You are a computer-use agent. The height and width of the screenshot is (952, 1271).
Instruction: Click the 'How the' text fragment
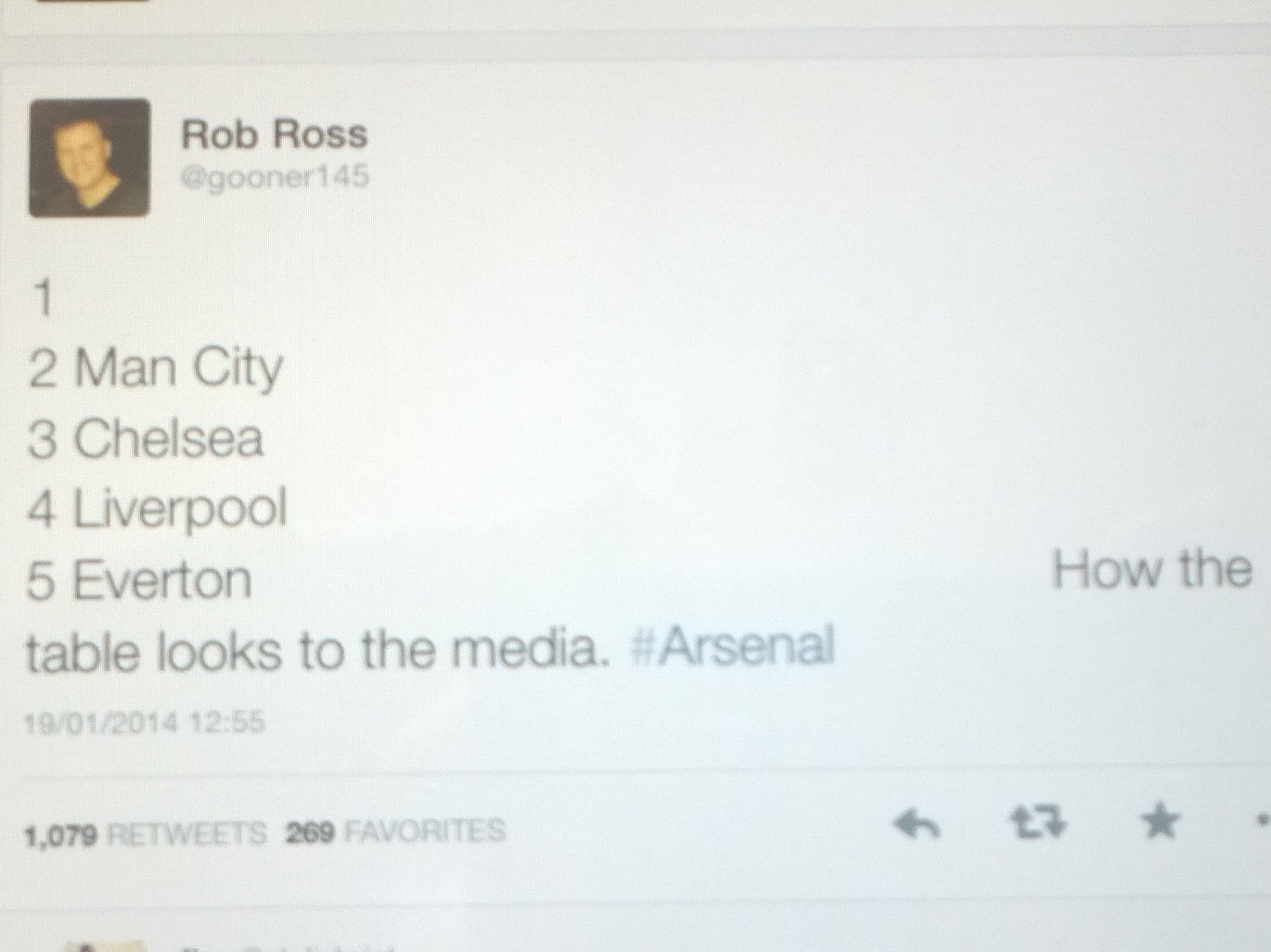click(1151, 570)
